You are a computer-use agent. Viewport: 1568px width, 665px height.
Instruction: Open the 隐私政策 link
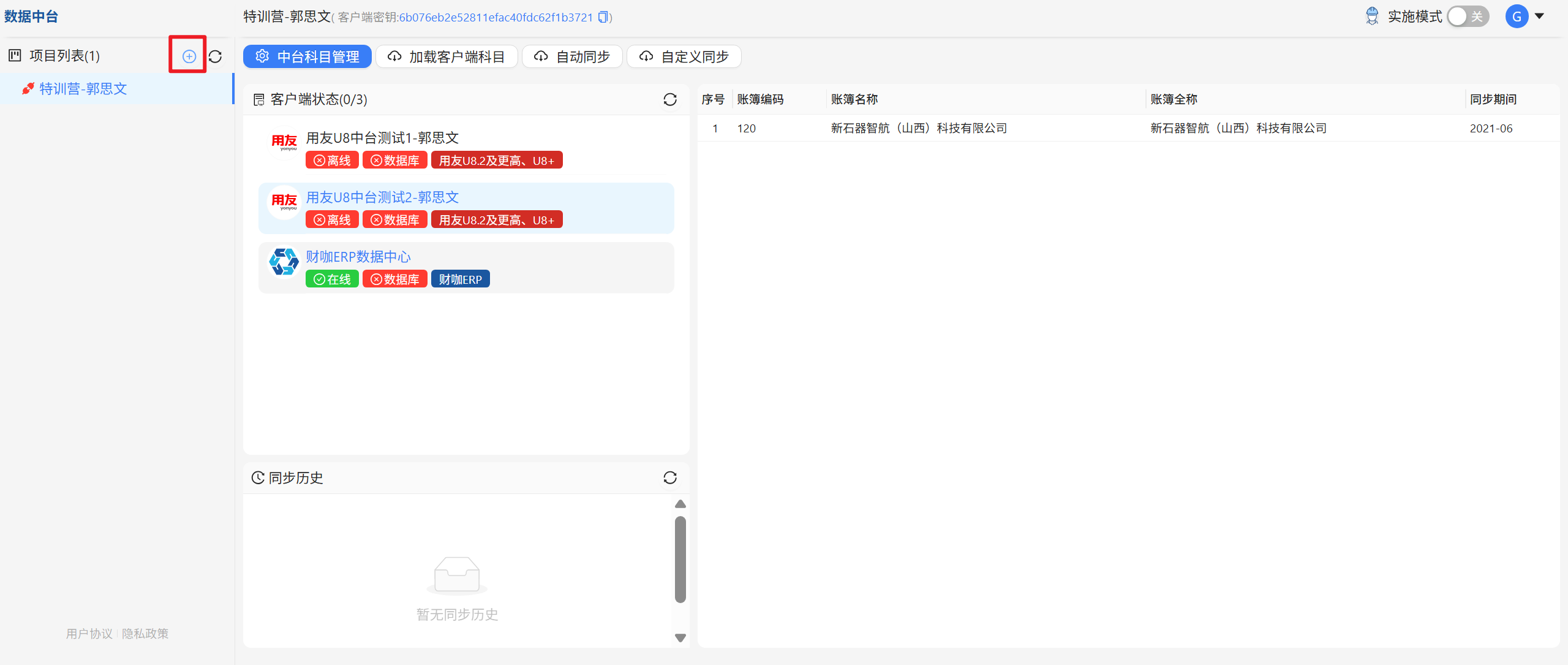pyautogui.click(x=145, y=633)
